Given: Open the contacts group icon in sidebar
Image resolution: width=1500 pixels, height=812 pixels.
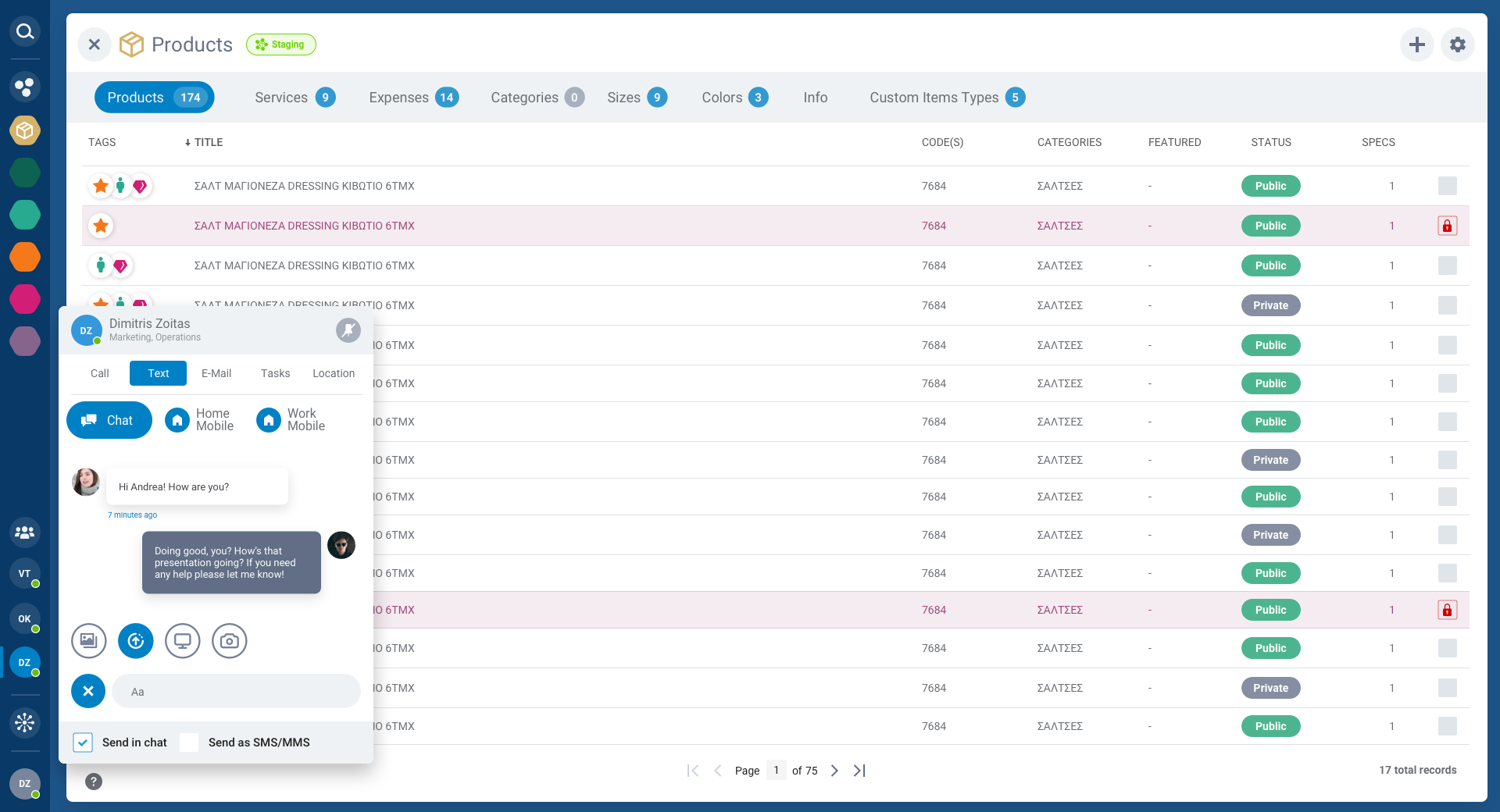Looking at the screenshot, I should pos(25,532).
